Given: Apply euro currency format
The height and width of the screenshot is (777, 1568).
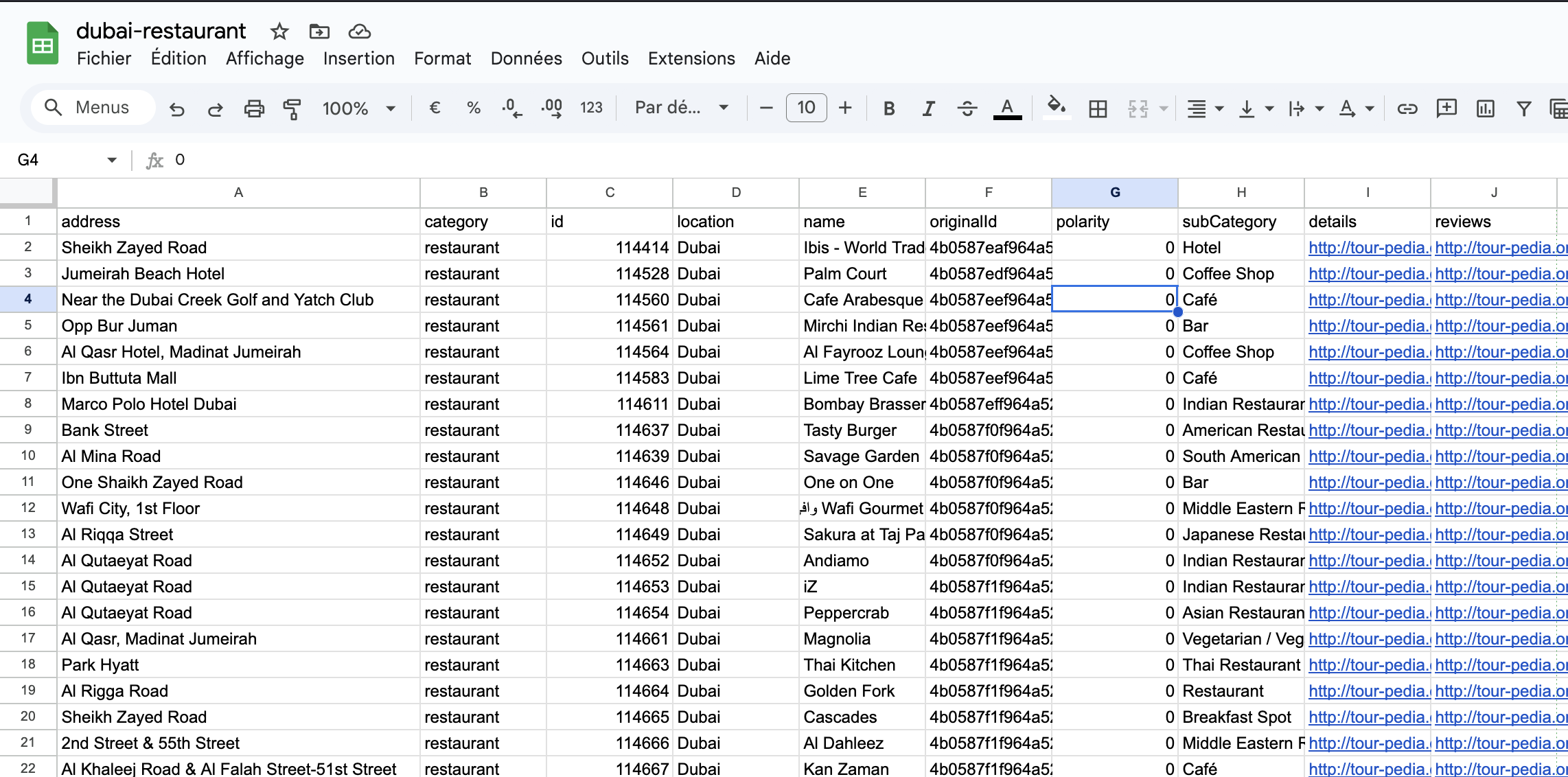Looking at the screenshot, I should click(435, 108).
